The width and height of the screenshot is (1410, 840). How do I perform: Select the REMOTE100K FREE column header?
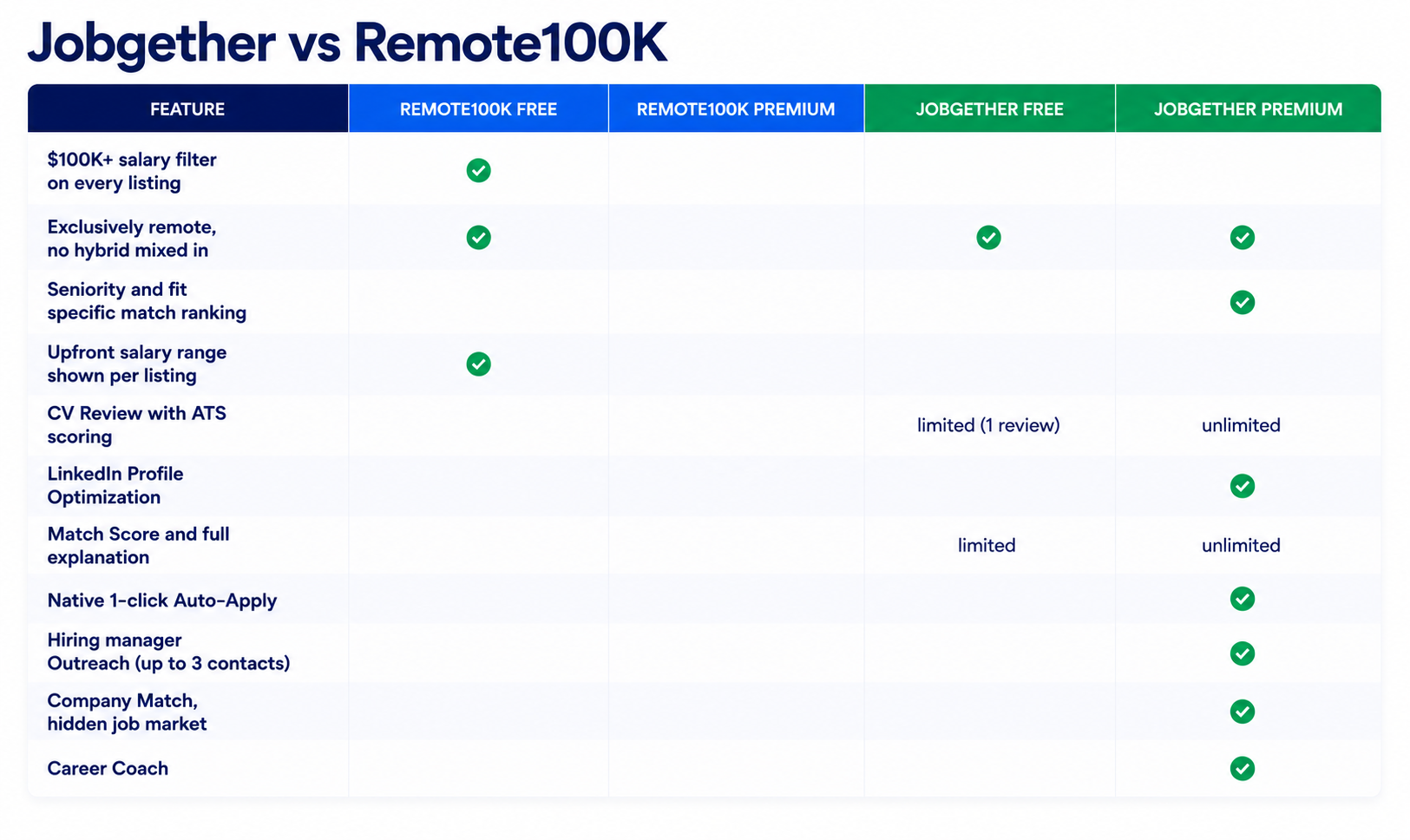tap(478, 108)
